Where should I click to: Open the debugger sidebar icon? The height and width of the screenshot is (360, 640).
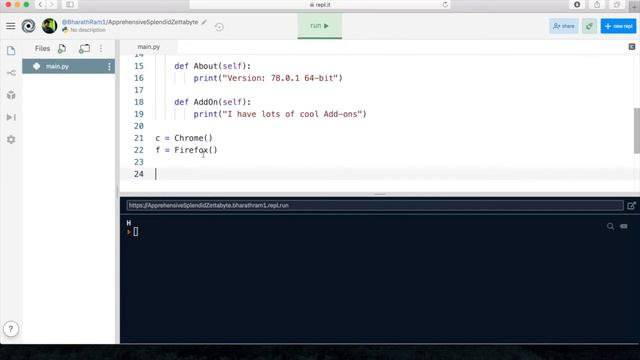[x=11, y=118]
